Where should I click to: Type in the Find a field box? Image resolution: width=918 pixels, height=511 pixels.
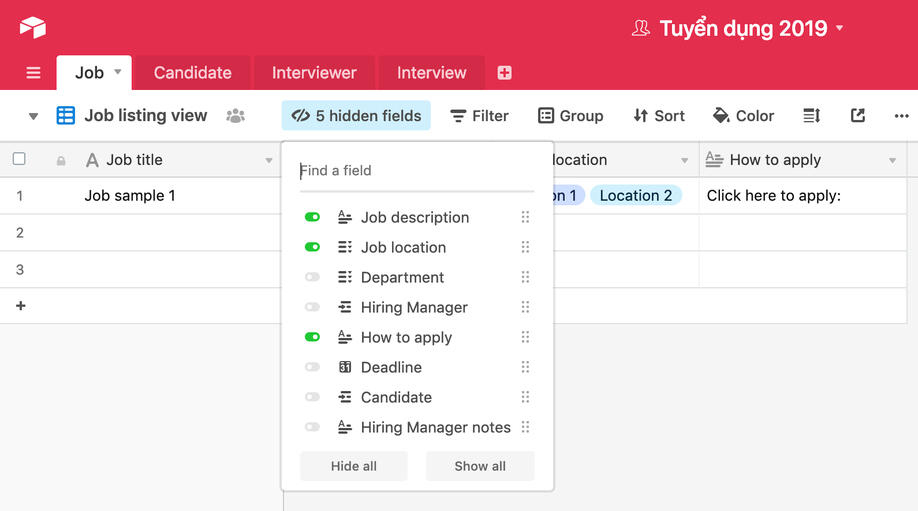[x=416, y=171]
